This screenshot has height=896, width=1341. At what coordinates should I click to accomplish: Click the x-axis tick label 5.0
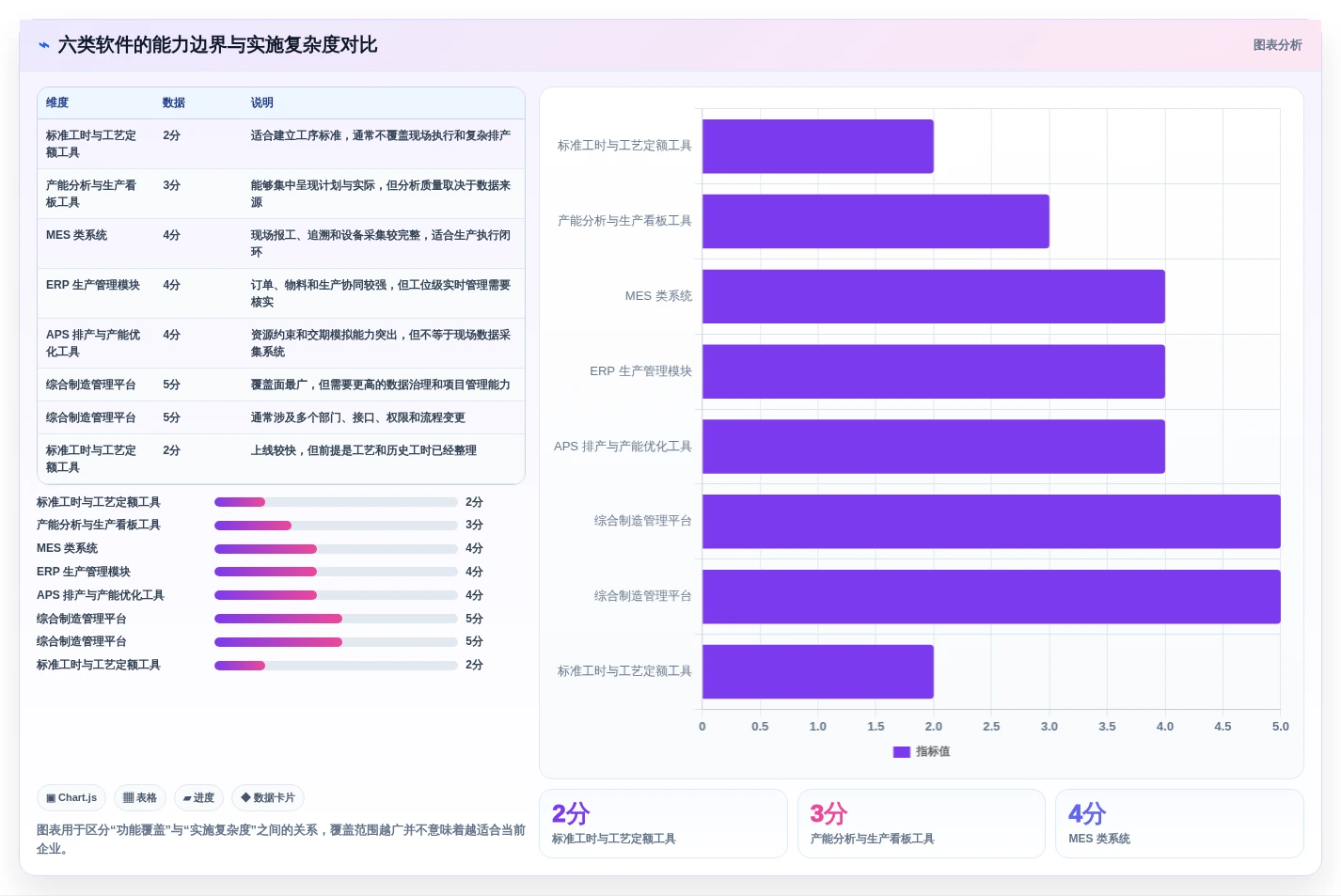[x=1281, y=727]
